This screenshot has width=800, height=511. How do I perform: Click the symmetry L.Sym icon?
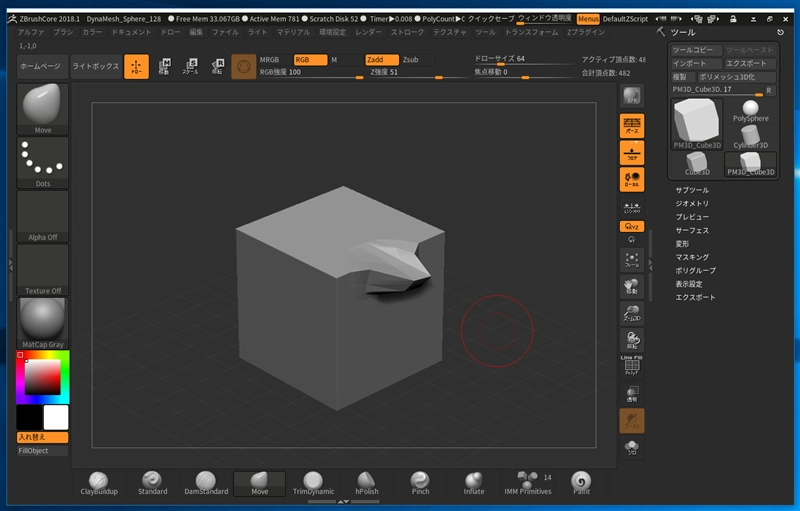click(x=632, y=207)
